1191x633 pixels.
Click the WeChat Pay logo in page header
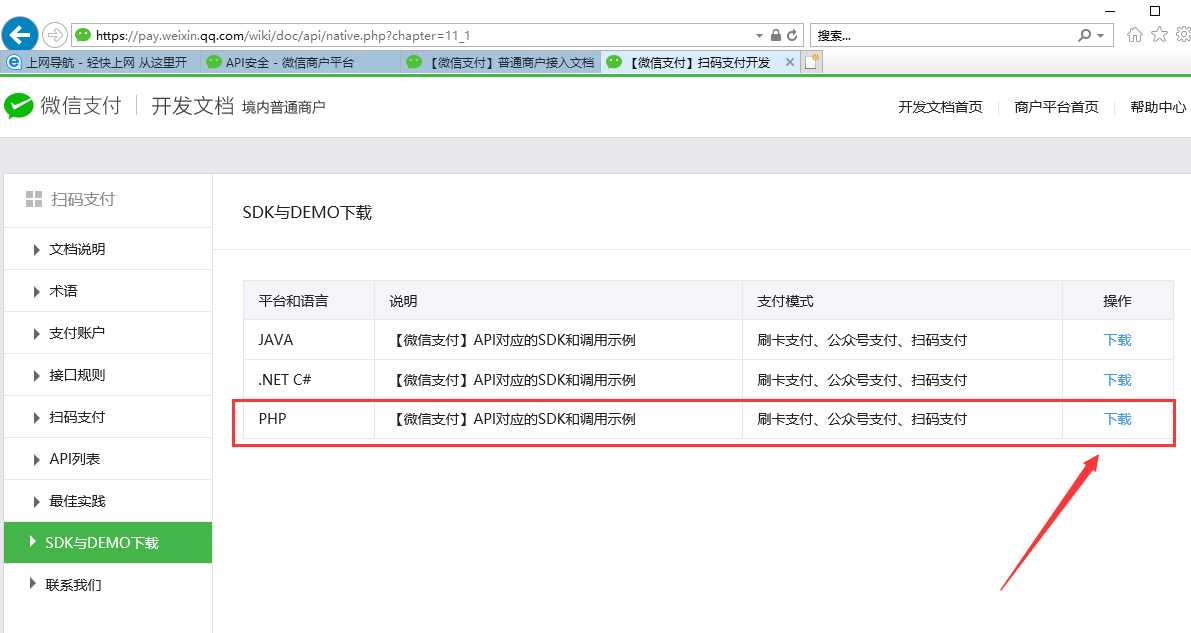pos(63,106)
